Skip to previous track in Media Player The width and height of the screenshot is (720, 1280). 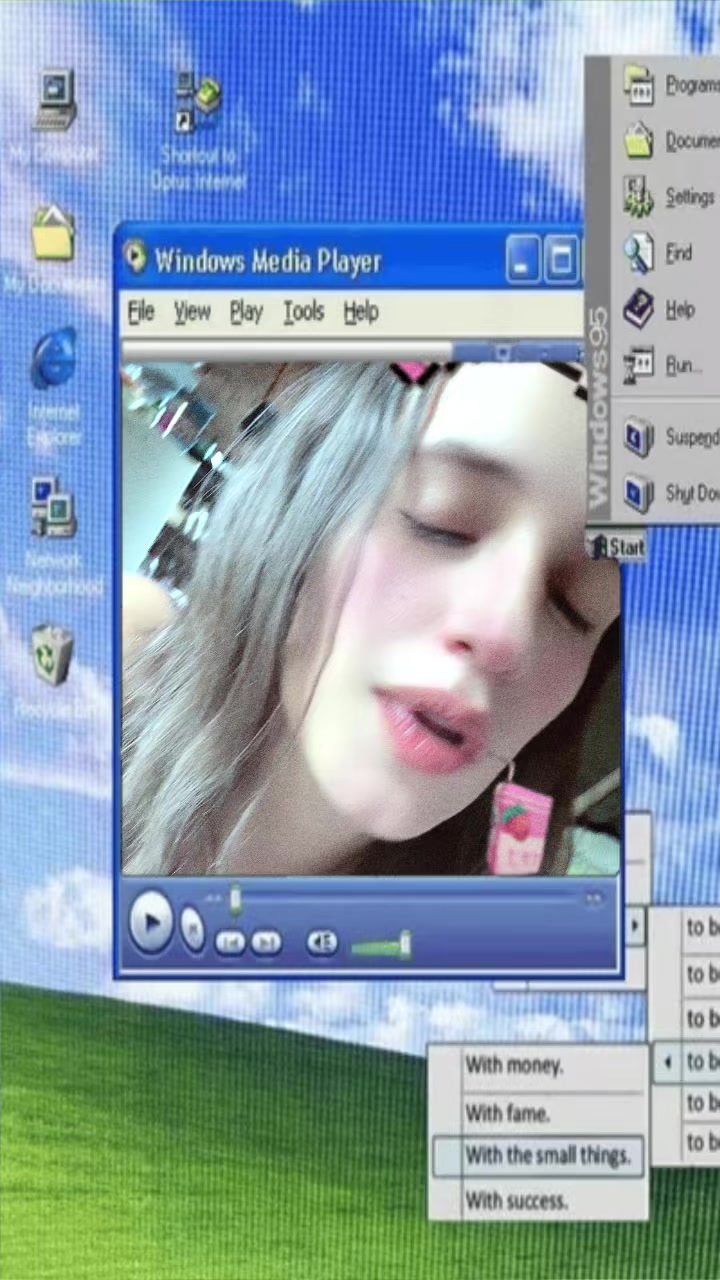[x=230, y=942]
